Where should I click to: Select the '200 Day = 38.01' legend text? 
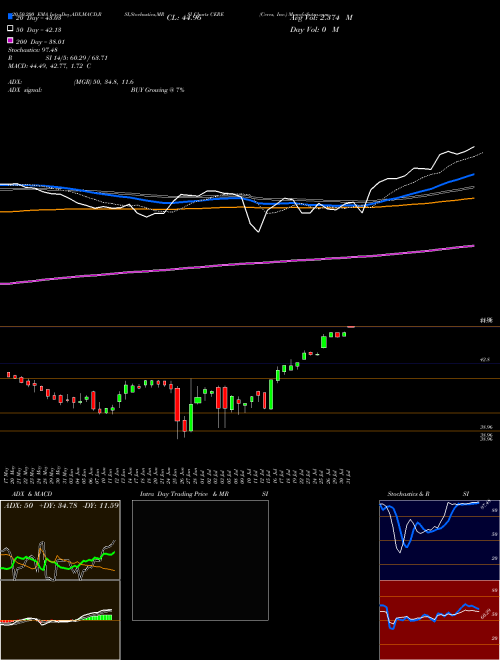40,42
